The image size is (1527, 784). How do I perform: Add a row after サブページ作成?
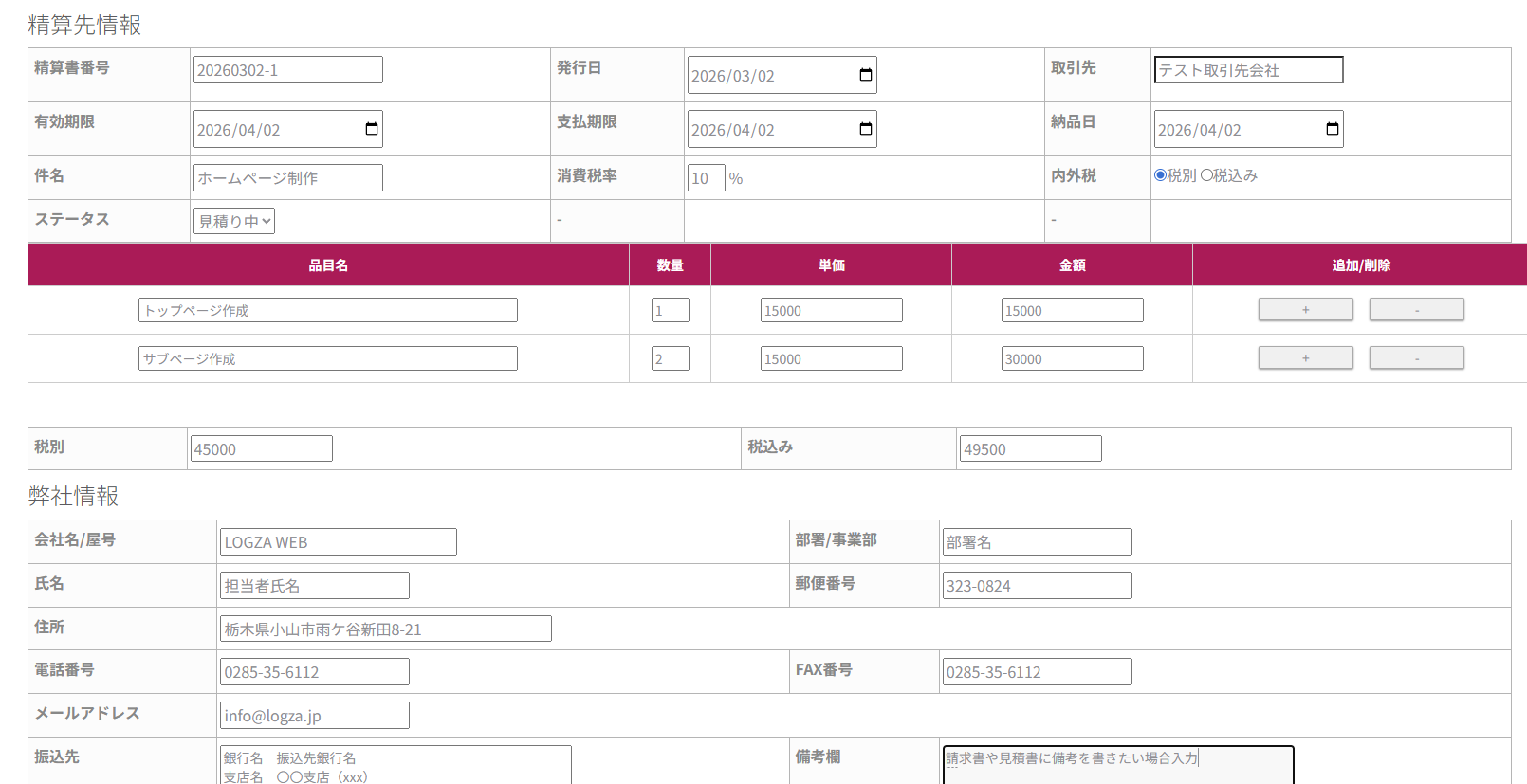(1305, 358)
